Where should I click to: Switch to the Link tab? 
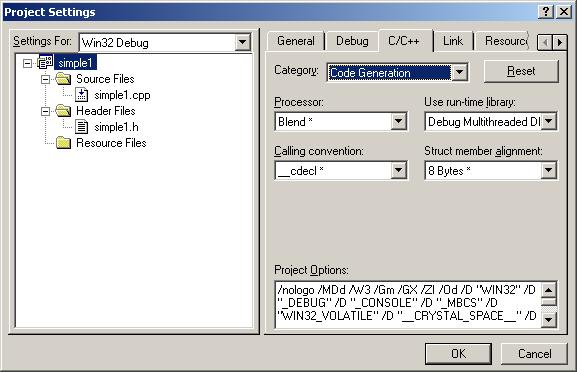(453, 41)
